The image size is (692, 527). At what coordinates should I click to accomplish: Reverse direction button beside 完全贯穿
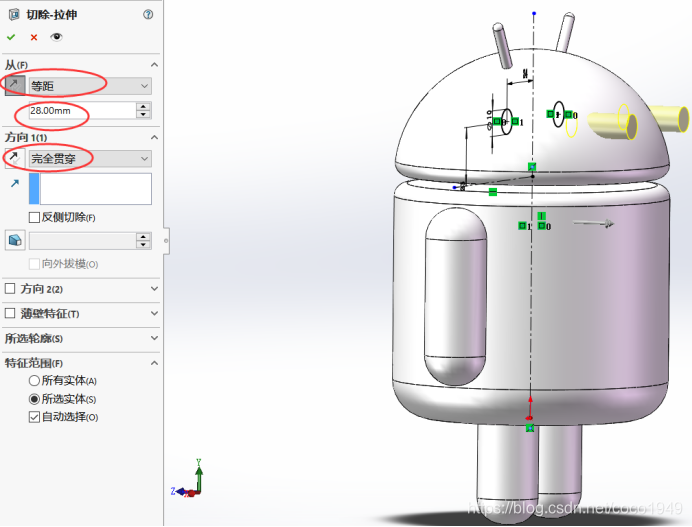15,158
